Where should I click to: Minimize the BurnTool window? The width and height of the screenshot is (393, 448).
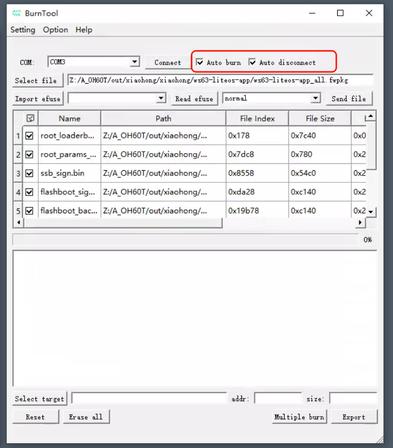point(312,13)
